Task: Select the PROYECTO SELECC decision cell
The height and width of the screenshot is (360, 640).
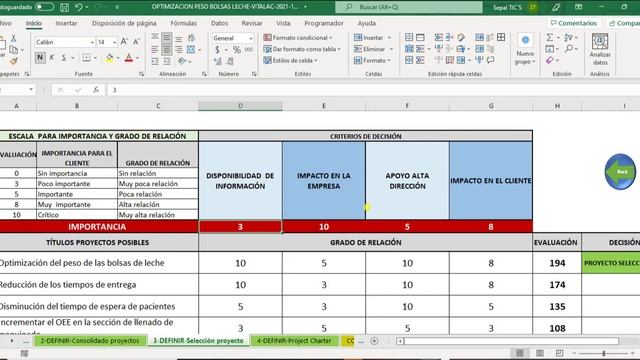Action: click(611, 263)
